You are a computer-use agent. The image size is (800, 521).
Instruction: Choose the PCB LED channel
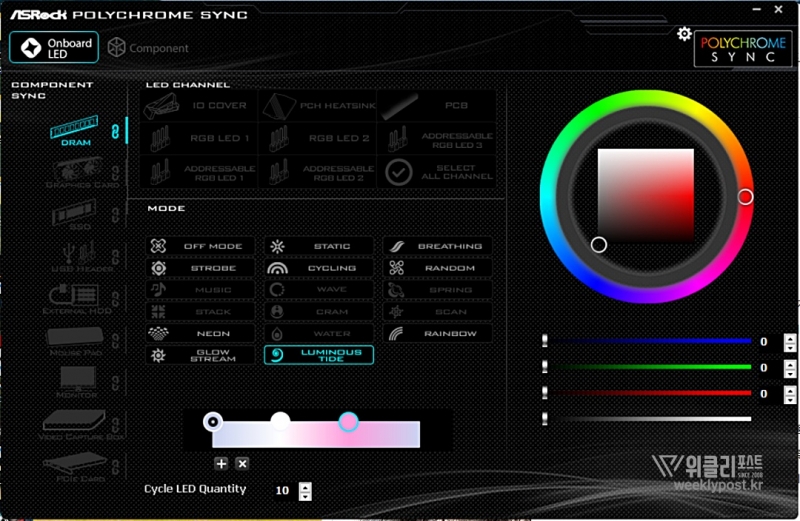coord(437,106)
